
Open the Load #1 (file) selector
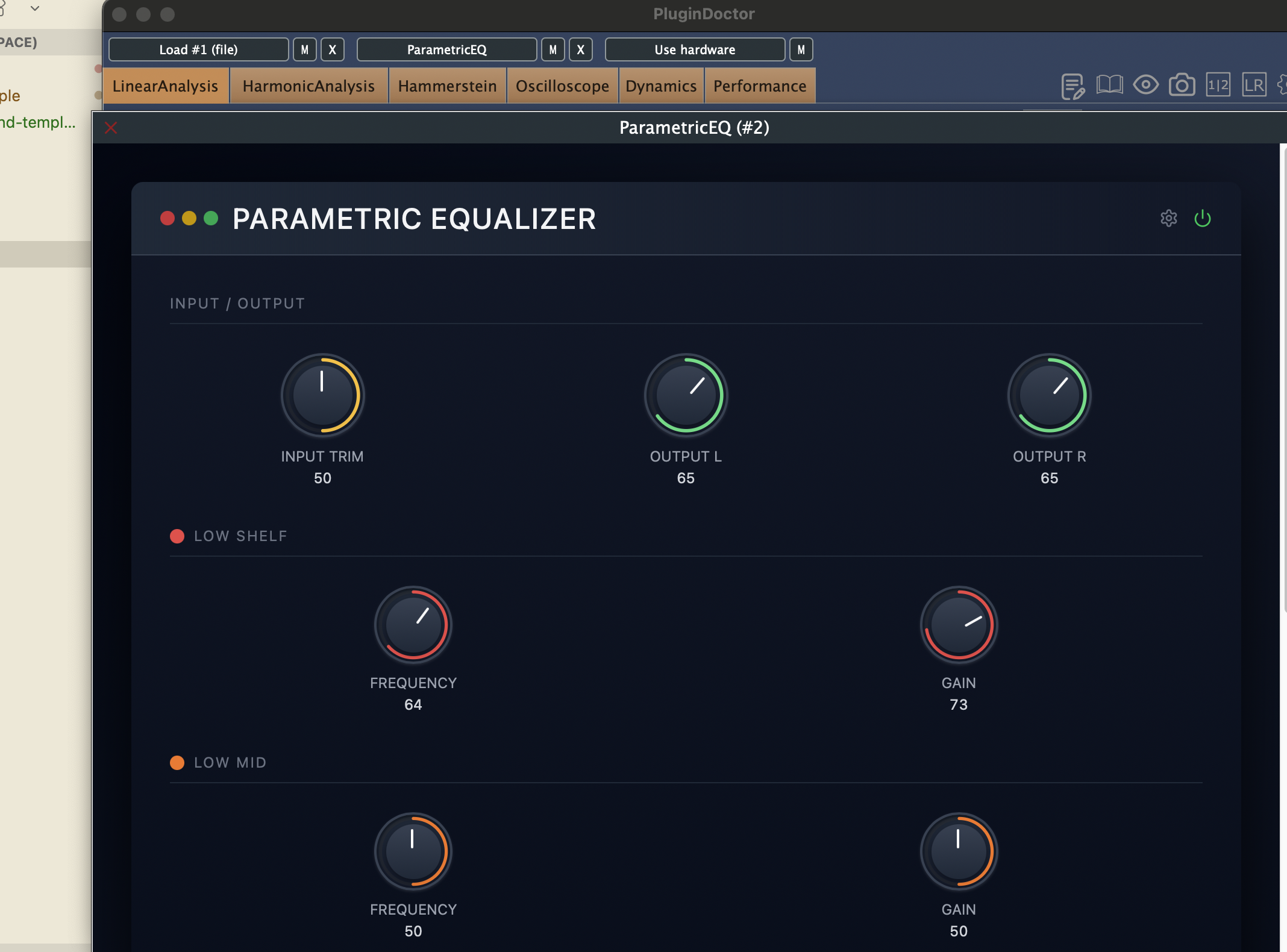[x=199, y=49]
